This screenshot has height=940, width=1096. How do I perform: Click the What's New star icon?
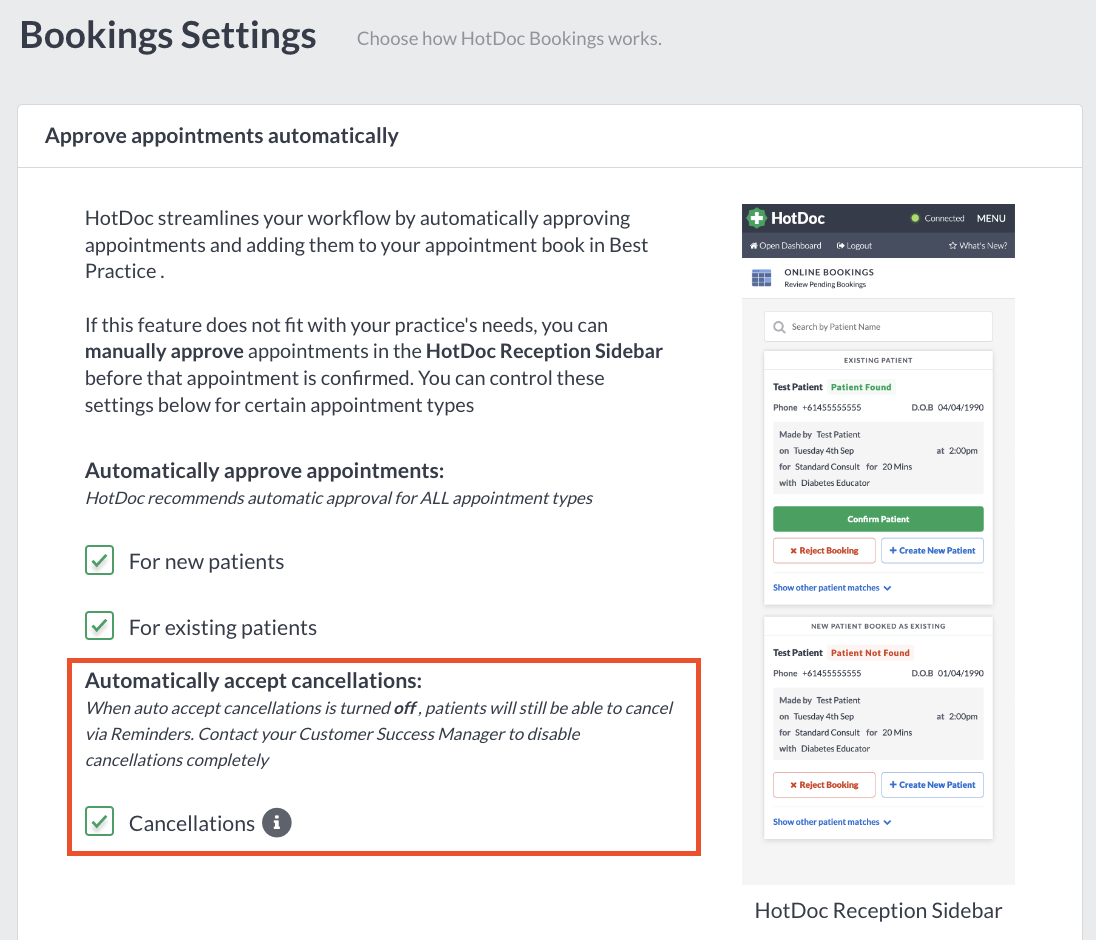coord(952,246)
